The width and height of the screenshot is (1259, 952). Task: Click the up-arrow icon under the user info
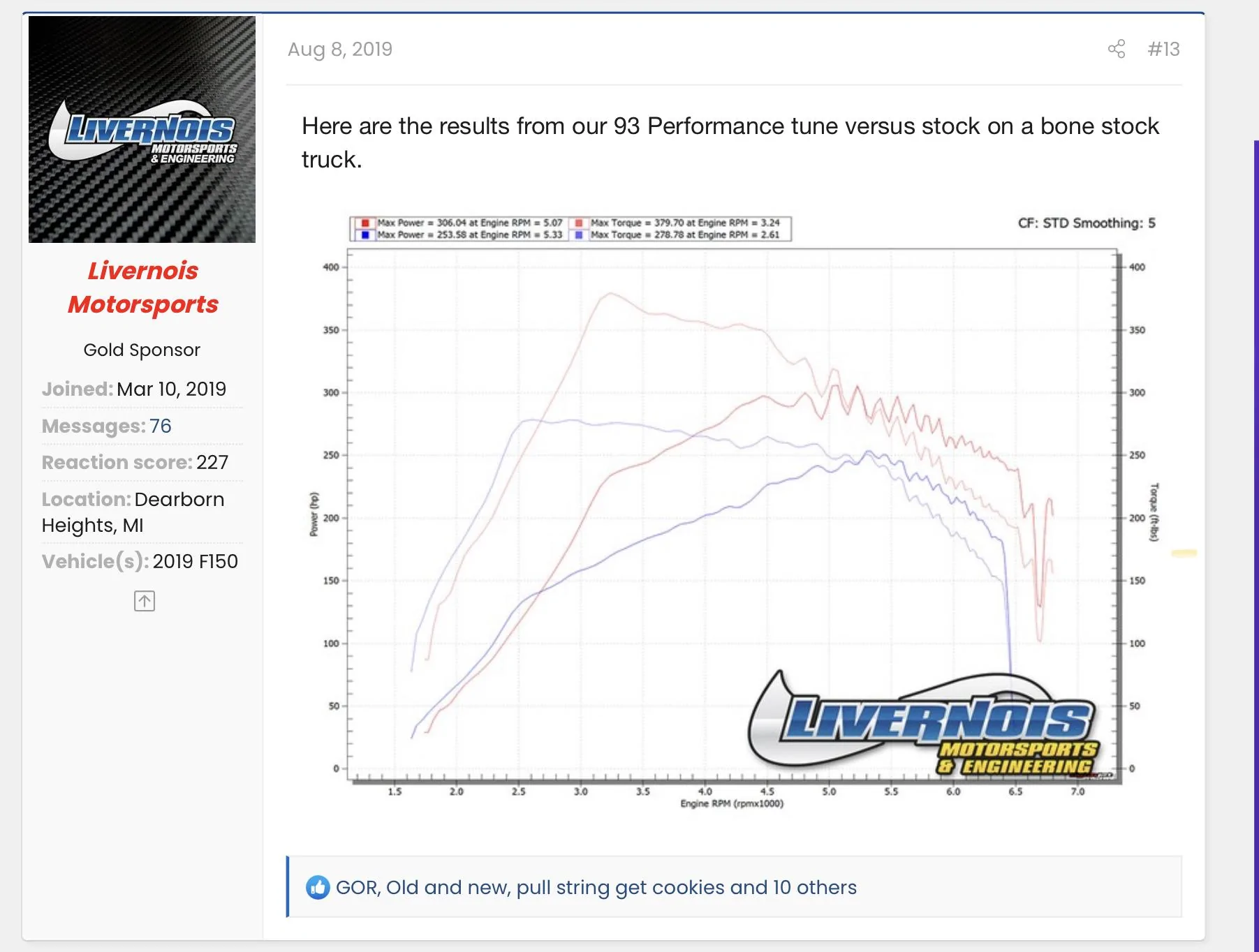point(145,601)
